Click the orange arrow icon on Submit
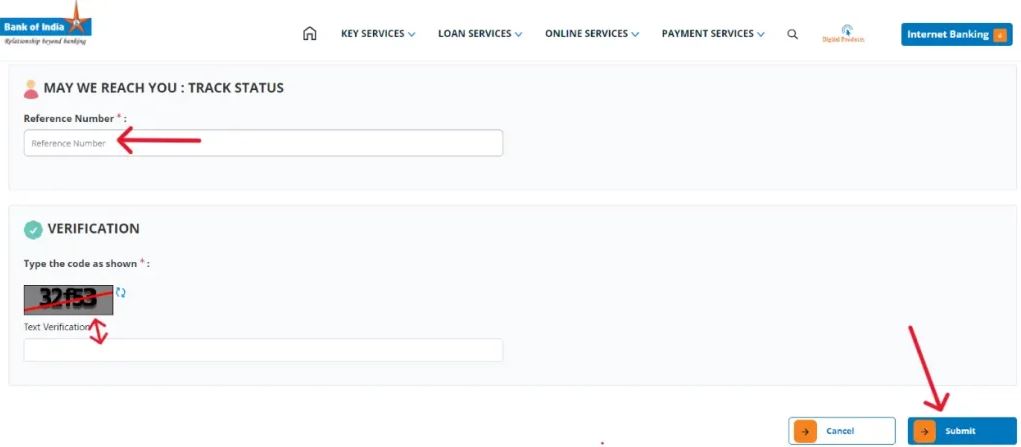This screenshot has height=447, width=1021. (x=925, y=431)
